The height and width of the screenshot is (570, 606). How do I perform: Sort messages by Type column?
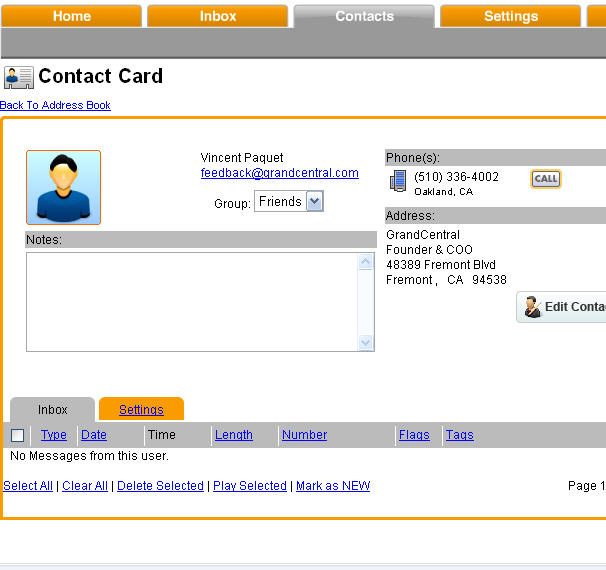[x=54, y=435]
